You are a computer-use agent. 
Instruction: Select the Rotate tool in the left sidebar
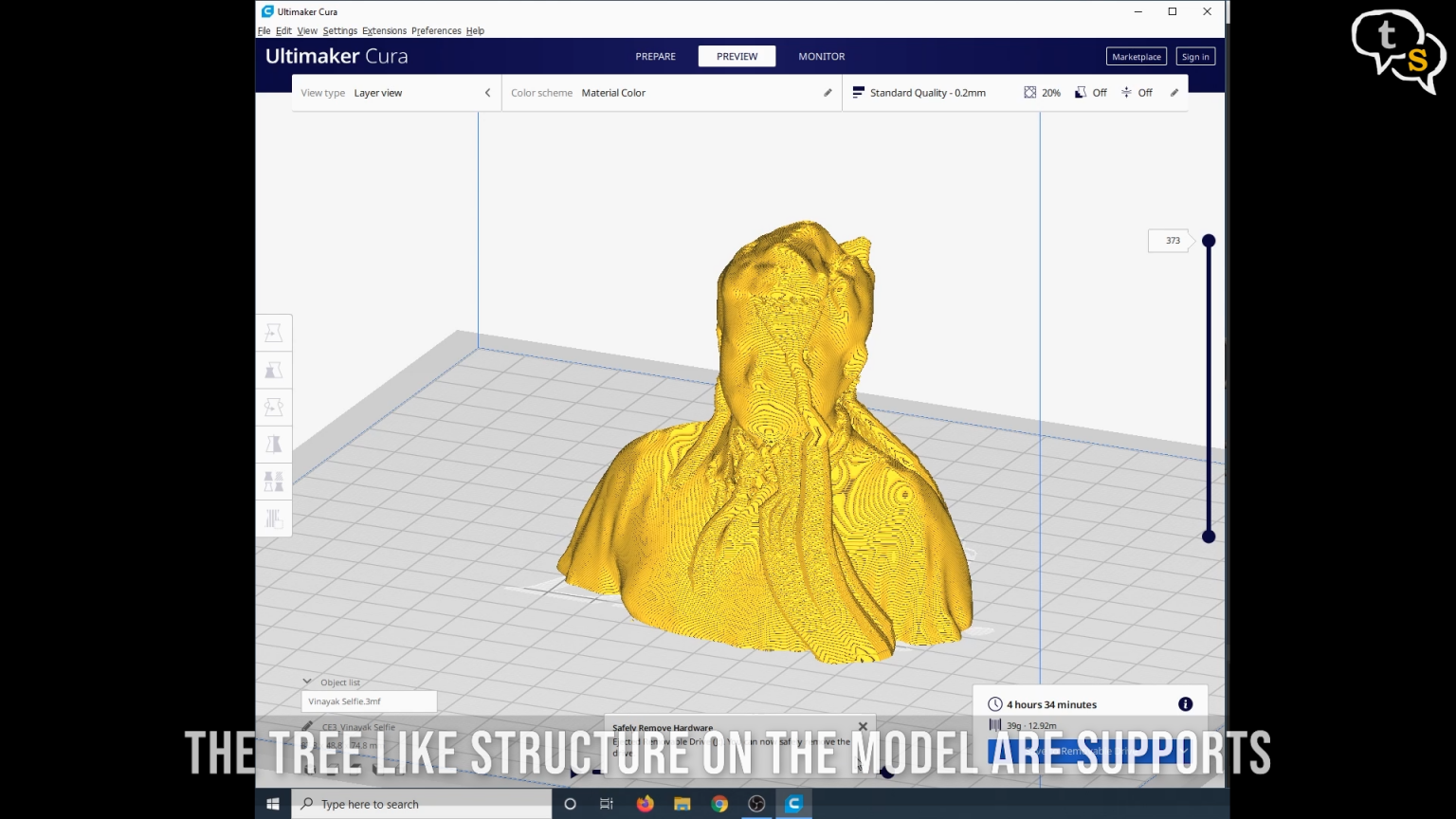(x=274, y=408)
